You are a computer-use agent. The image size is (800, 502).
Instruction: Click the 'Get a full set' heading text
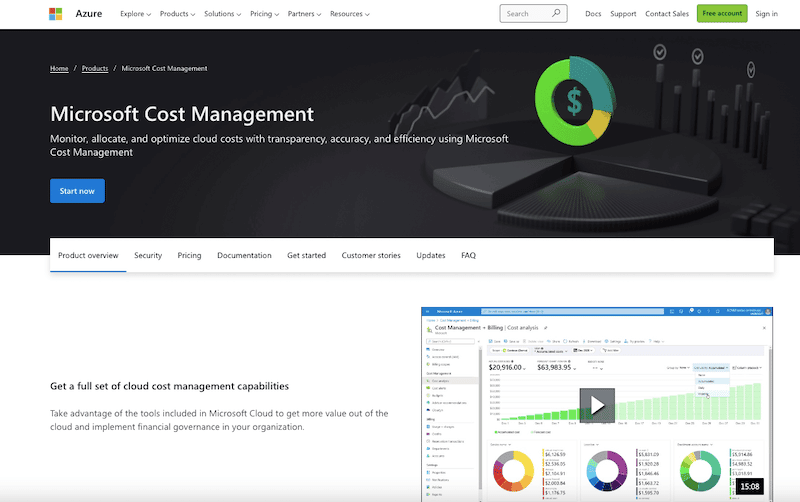(x=169, y=386)
